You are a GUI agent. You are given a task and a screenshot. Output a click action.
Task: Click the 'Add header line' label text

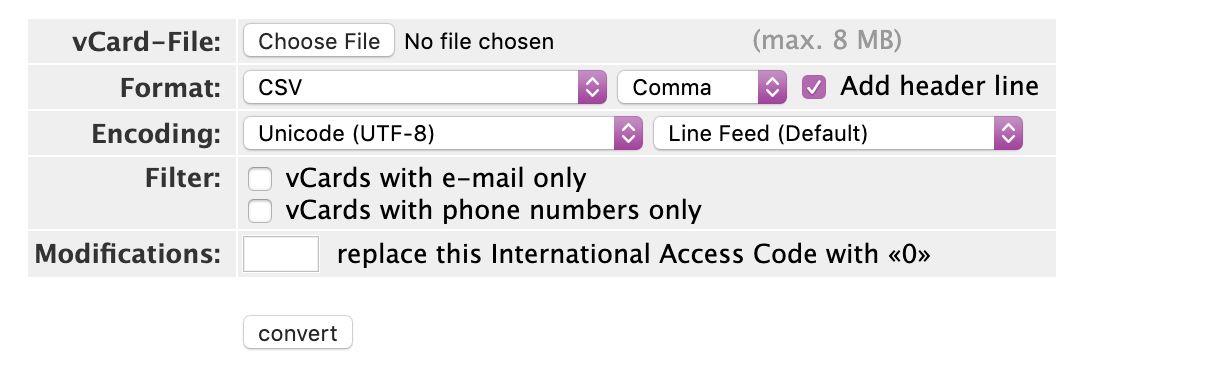pos(939,86)
